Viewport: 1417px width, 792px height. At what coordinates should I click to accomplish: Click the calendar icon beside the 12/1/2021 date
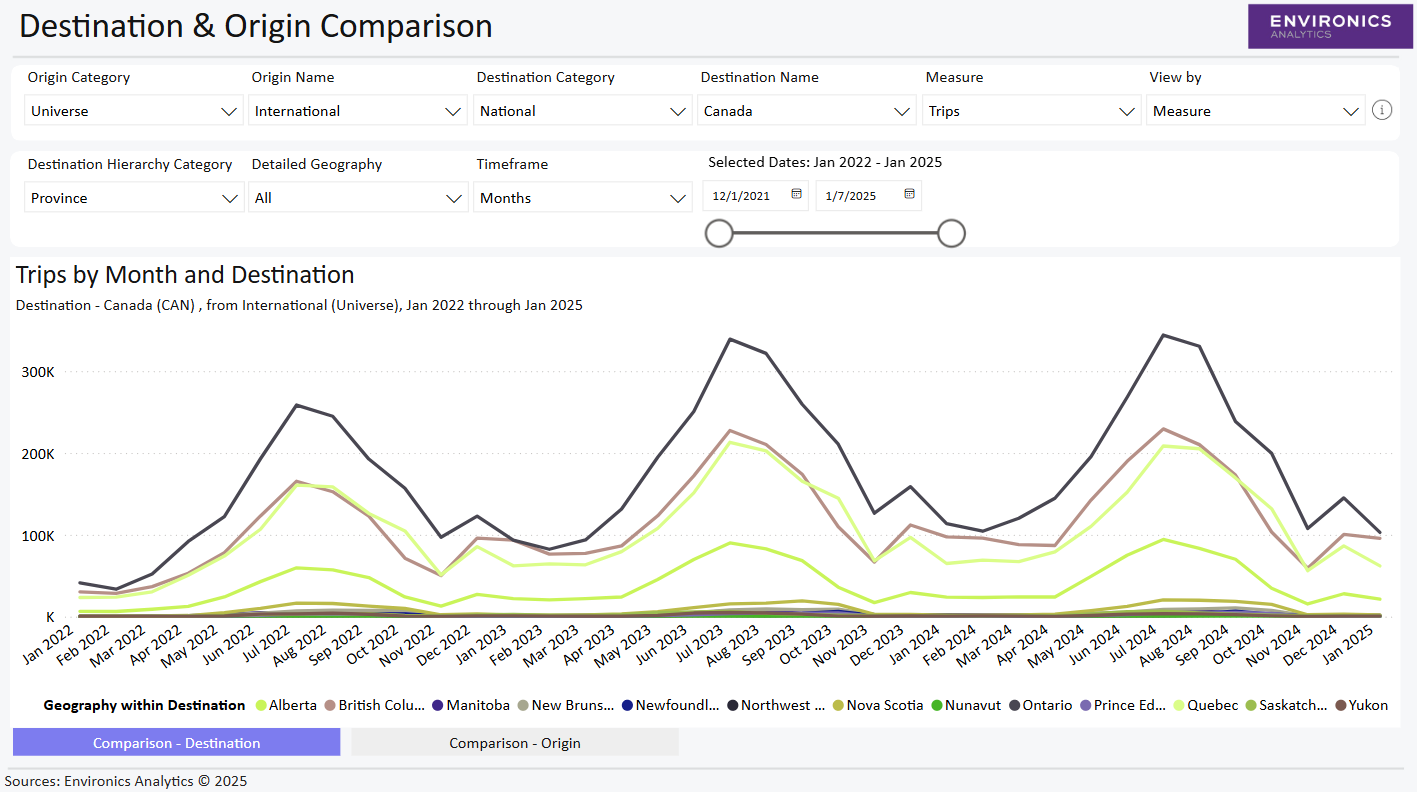coord(795,194)
